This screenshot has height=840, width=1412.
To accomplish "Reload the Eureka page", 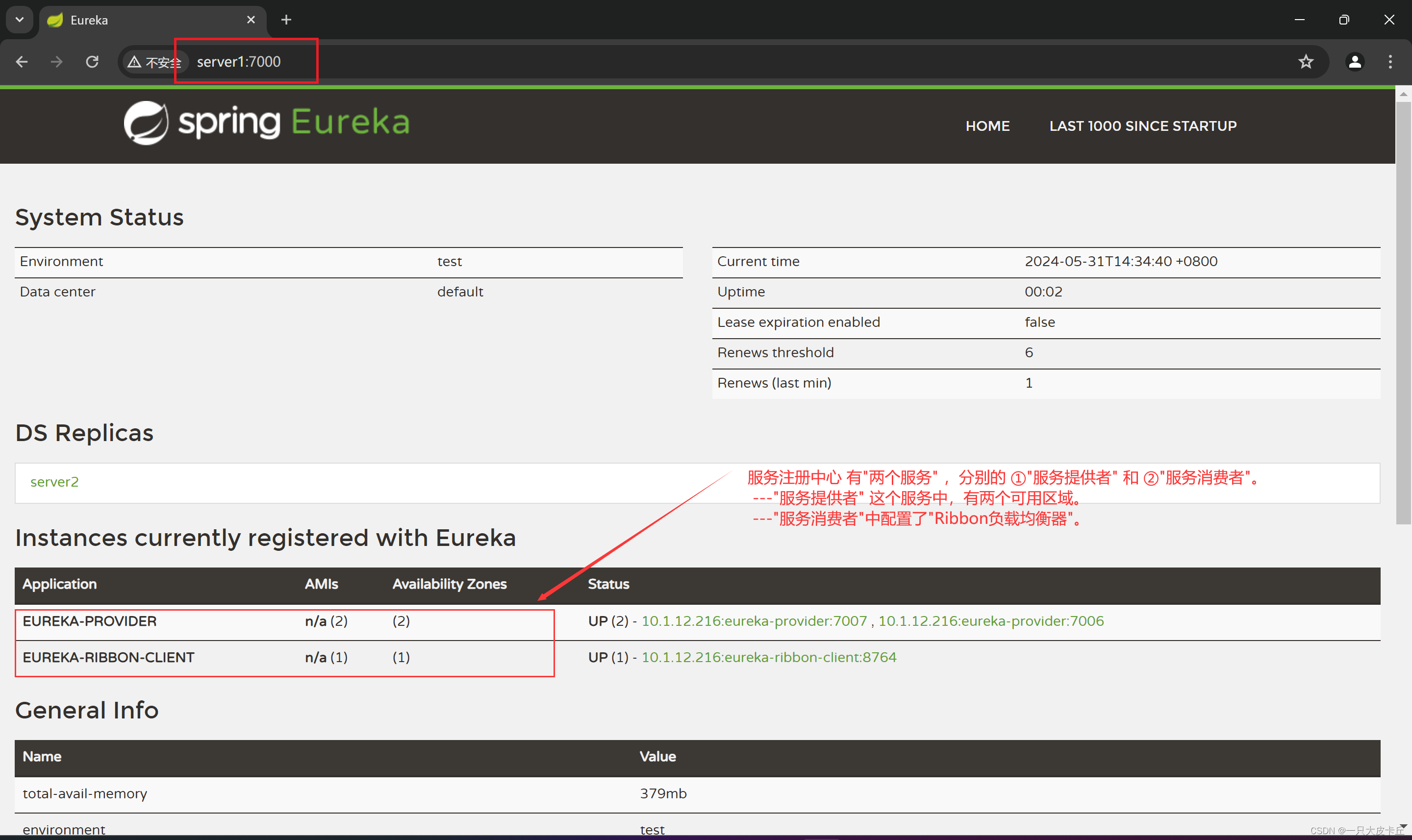I will (x=92, y=62).
